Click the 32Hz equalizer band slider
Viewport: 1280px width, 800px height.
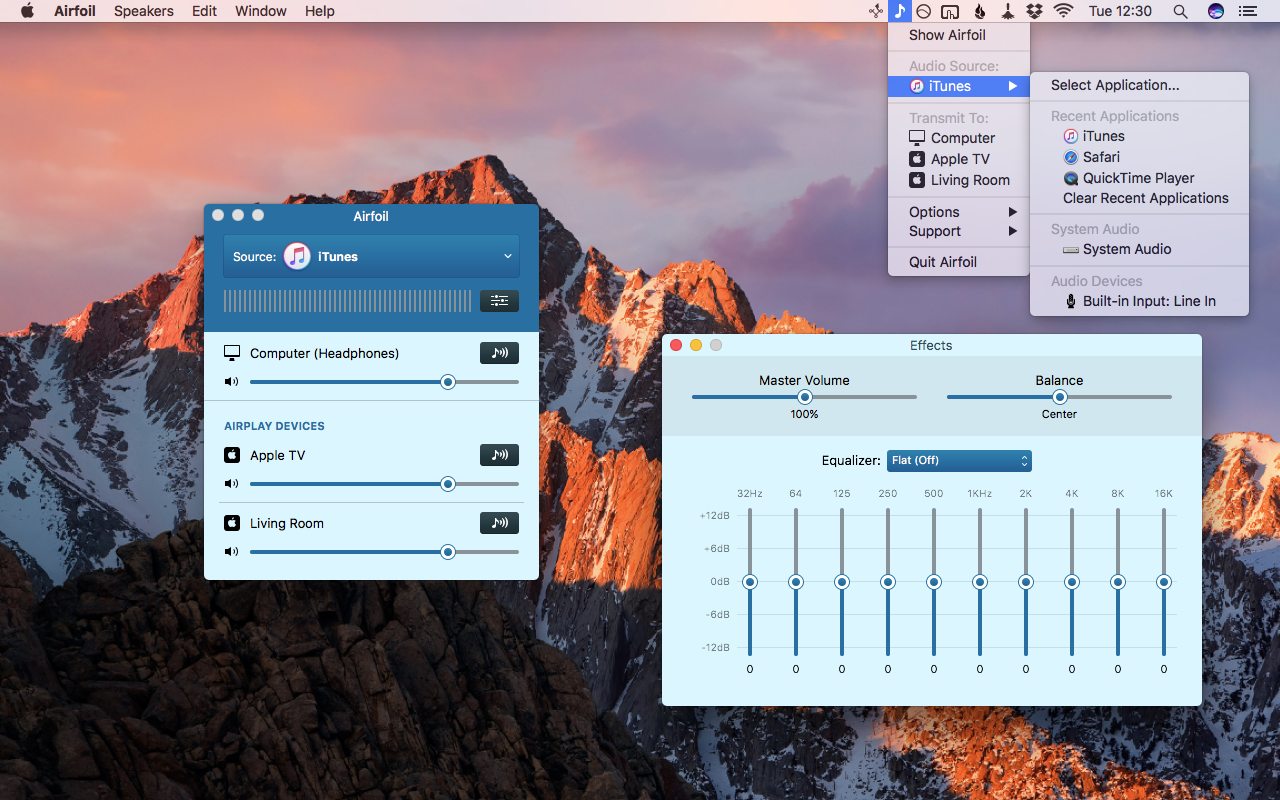(x=750, y=582)
